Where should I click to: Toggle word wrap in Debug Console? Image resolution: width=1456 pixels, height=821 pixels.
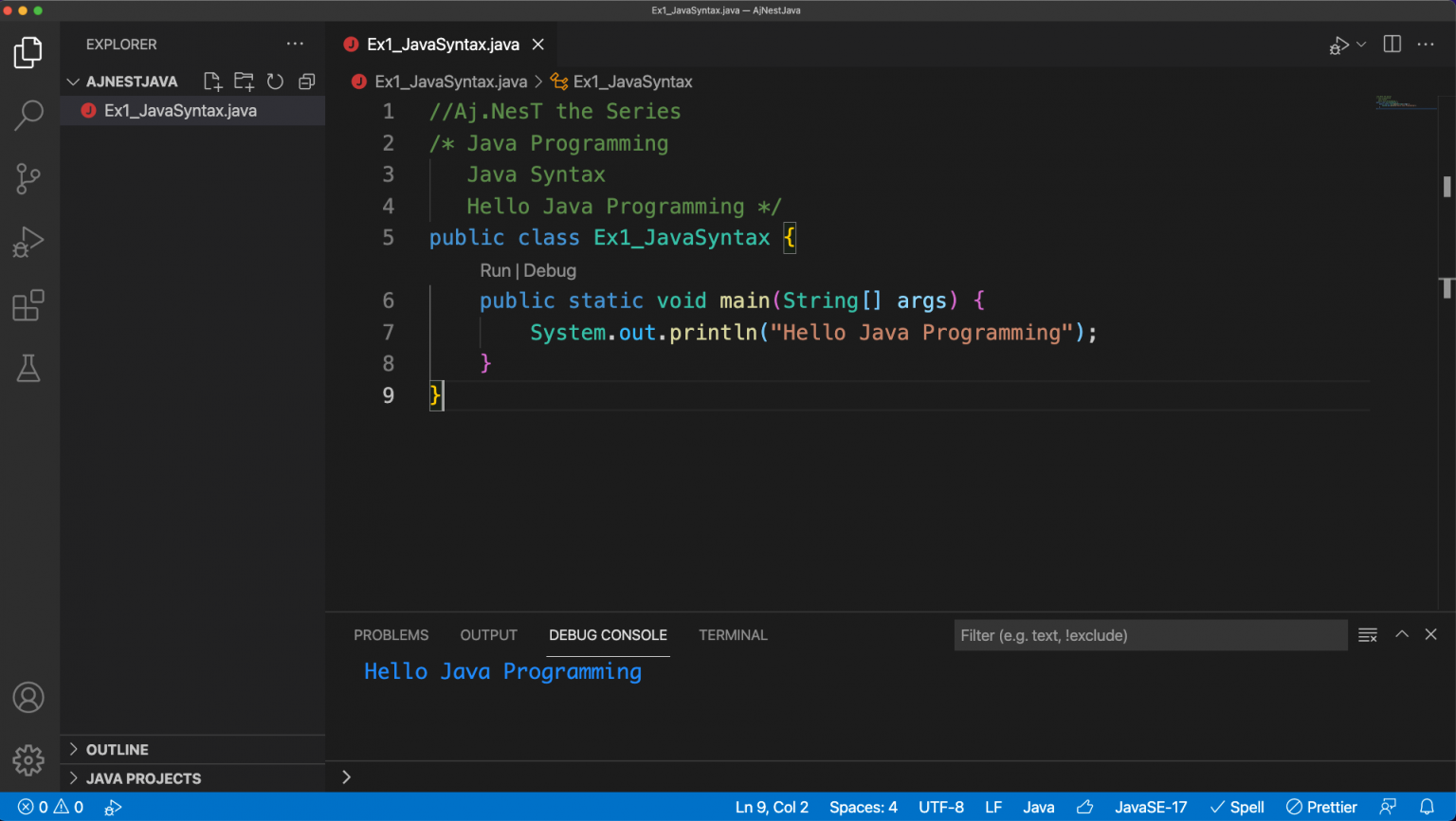(1367, 635)
